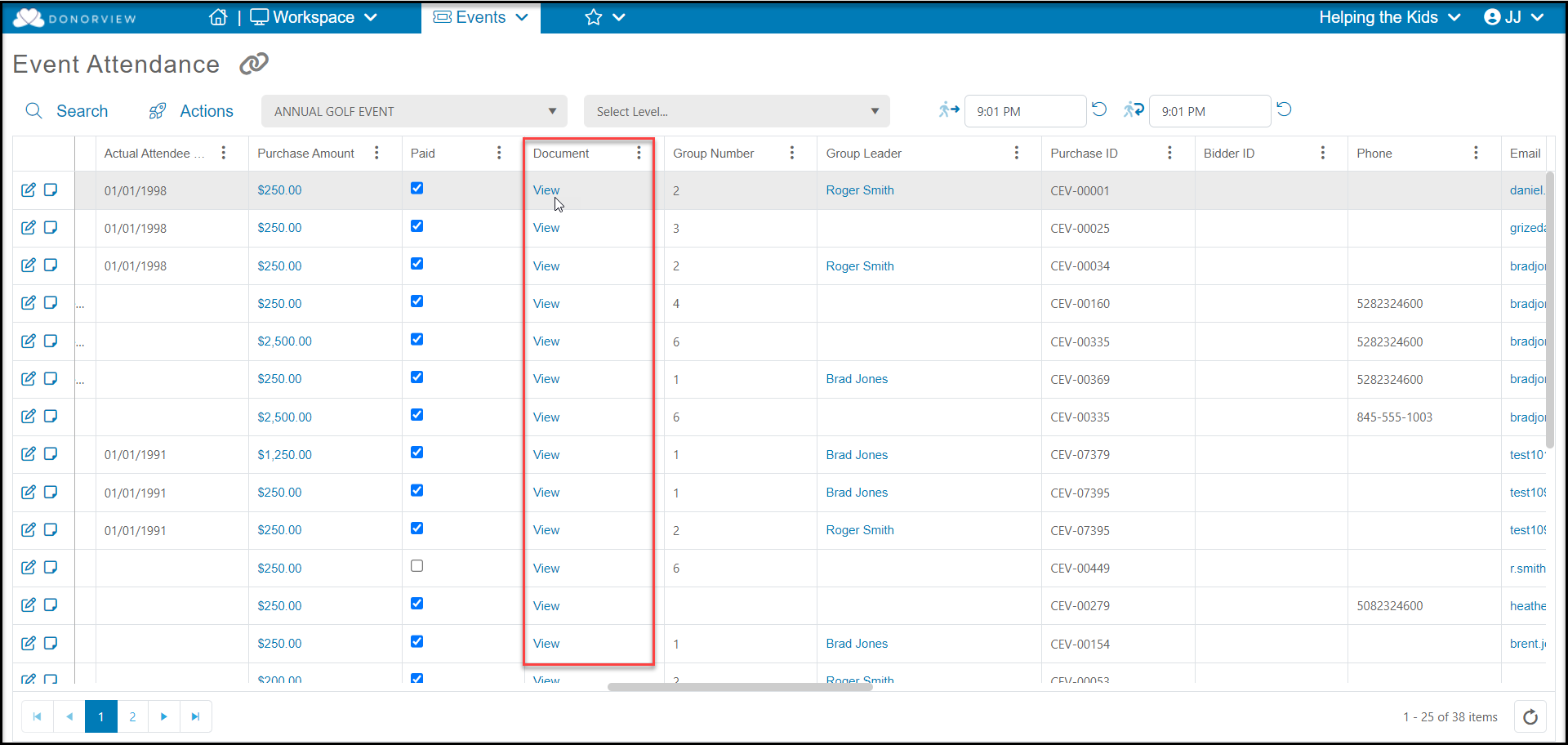
Task: Open Actual Attendee column options menu
Action: [223, 153]
